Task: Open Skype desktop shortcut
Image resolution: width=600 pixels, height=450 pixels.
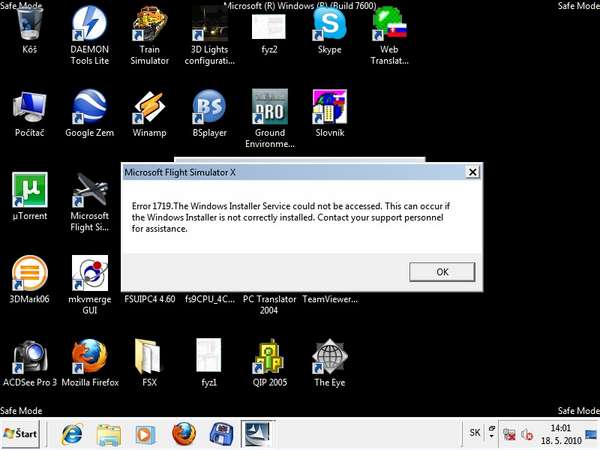Action: (x=329, y=24)
